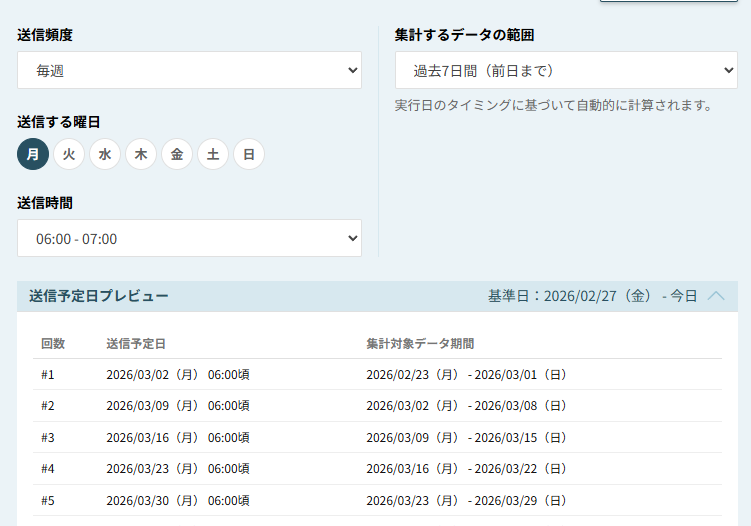Image resolution: width=751 pixels, height=526 pixels.
Task: Click the 送信する曜日 label
Action: pos(58,122)
